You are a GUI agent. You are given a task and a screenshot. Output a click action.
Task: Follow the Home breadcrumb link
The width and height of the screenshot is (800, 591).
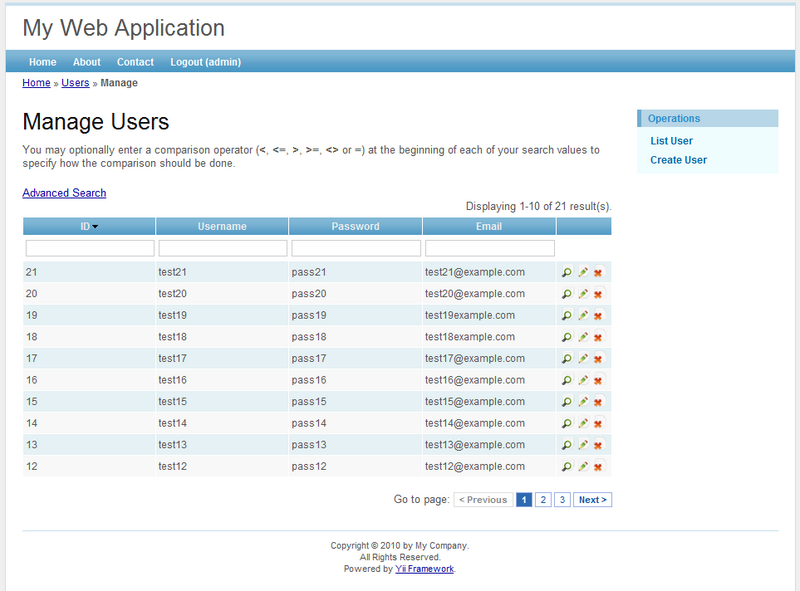pos(36,83)
